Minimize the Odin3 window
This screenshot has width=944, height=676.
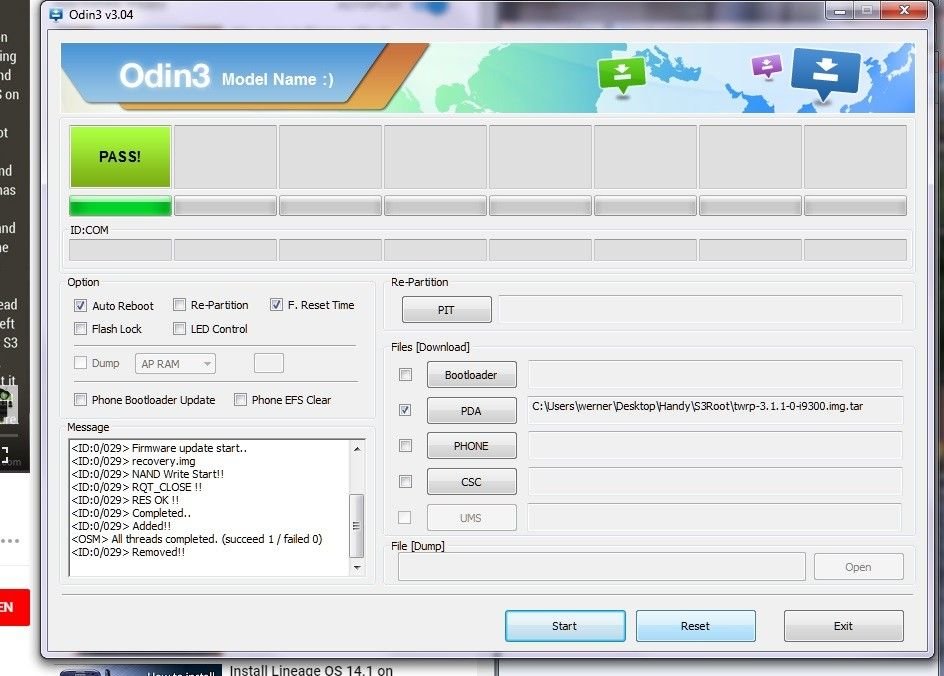pos(839,10)
